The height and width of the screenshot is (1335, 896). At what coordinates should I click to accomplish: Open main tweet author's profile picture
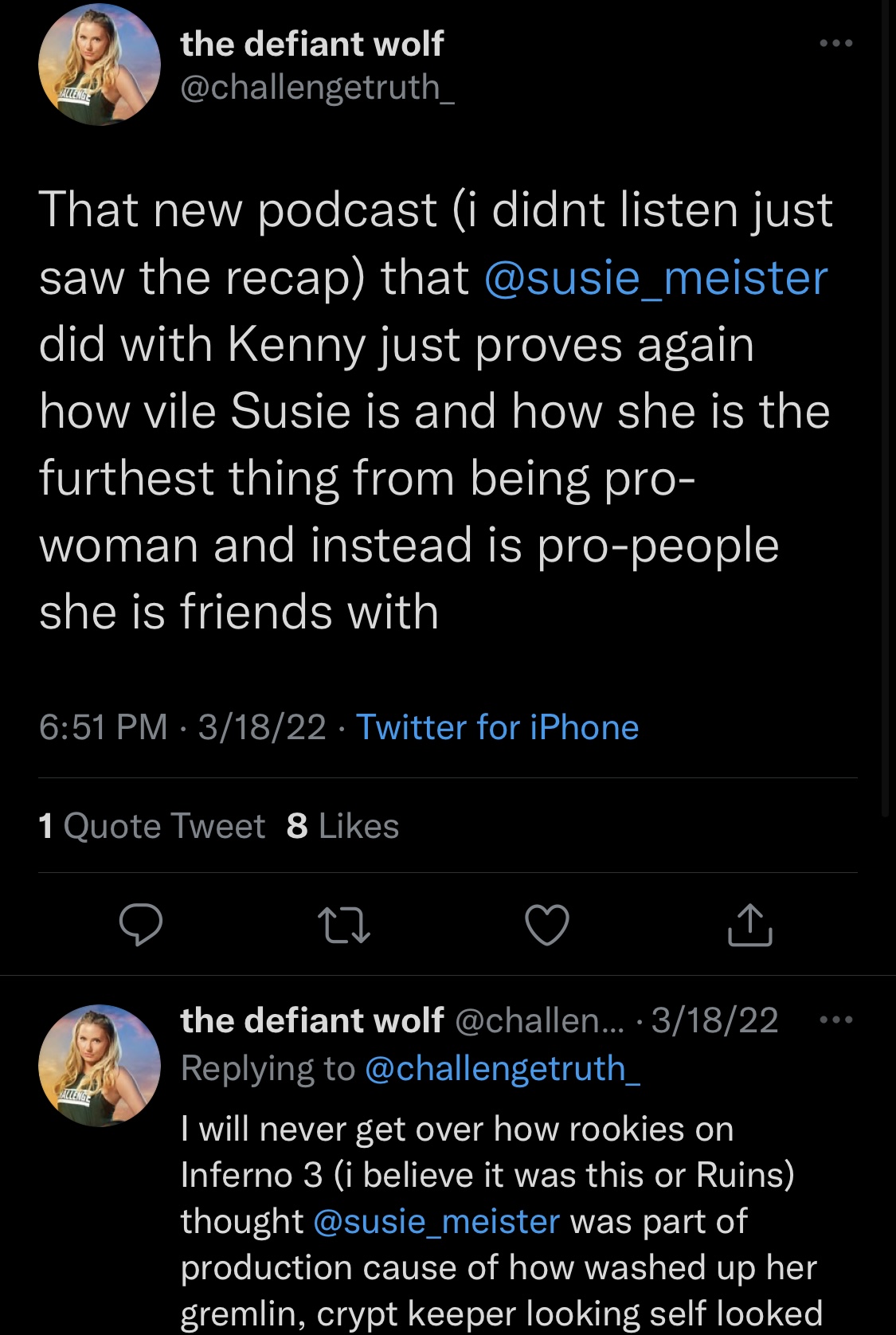tap(100, 65)
